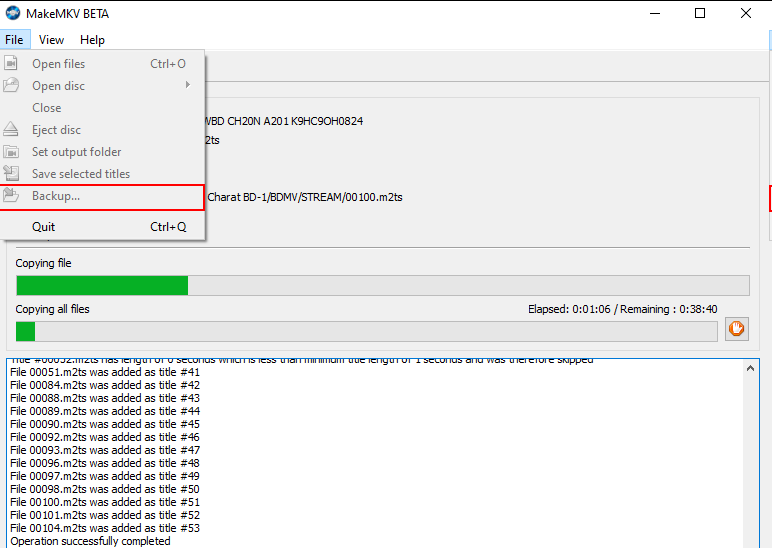The width and height of the screenshot is (772, 548).
Task: Click log line 'File 00098.m2ts was added as title #50'
Action: [105, 489]
